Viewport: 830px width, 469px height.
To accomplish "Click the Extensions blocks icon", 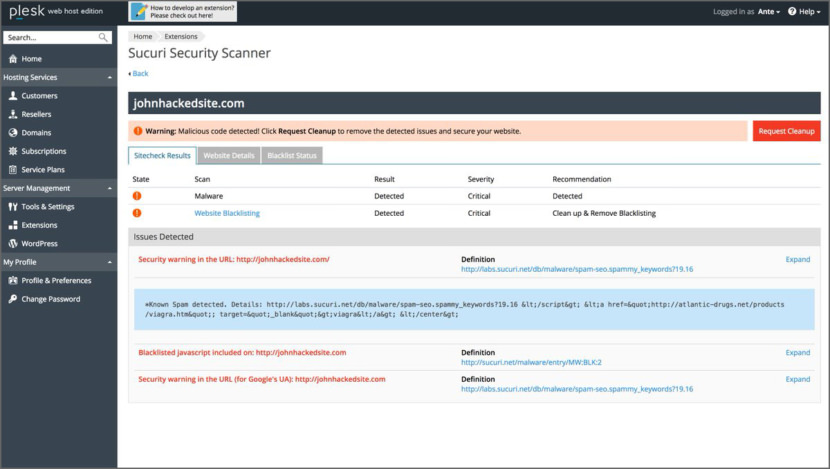I will (13, 226).
